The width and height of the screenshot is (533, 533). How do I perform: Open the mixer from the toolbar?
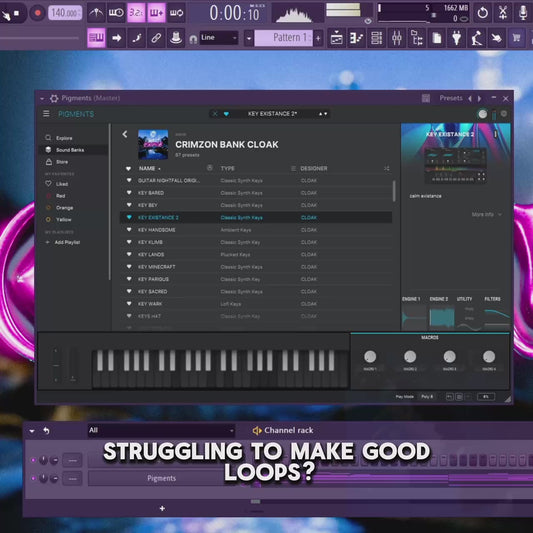397,38
